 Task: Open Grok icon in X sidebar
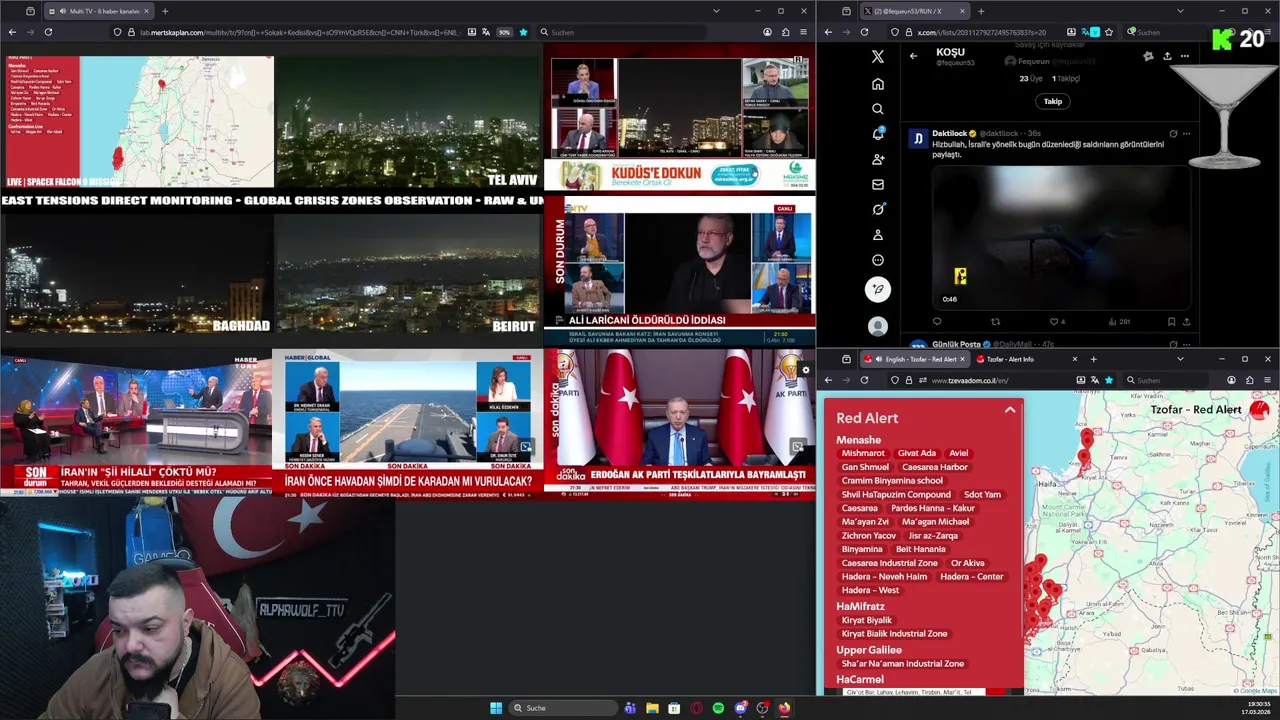click(x=877, y=209)
